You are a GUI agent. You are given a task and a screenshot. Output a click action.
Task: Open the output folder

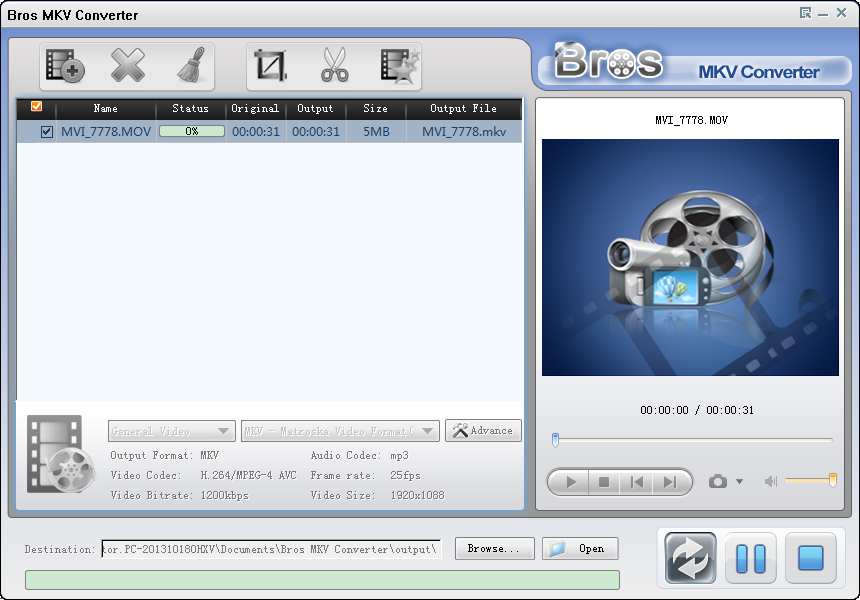click(x=580, y=548)
